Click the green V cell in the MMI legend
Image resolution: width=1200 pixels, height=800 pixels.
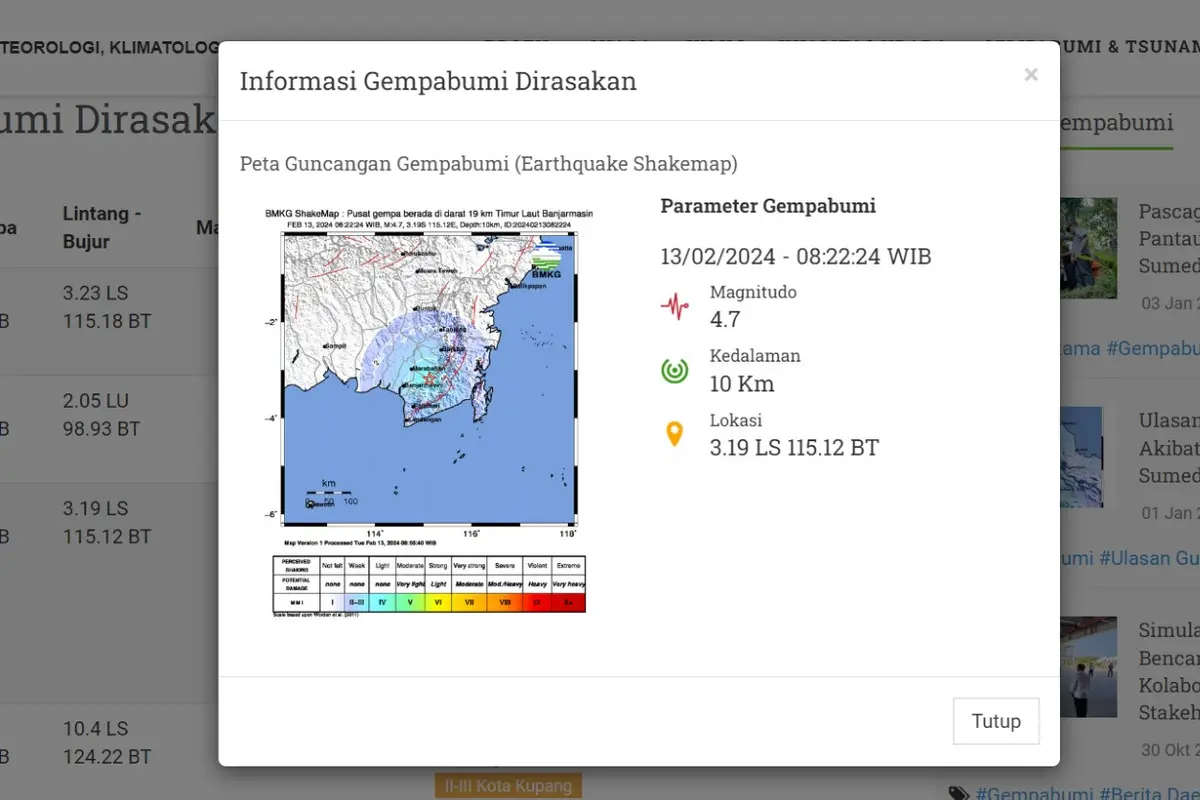pos(410,603)
